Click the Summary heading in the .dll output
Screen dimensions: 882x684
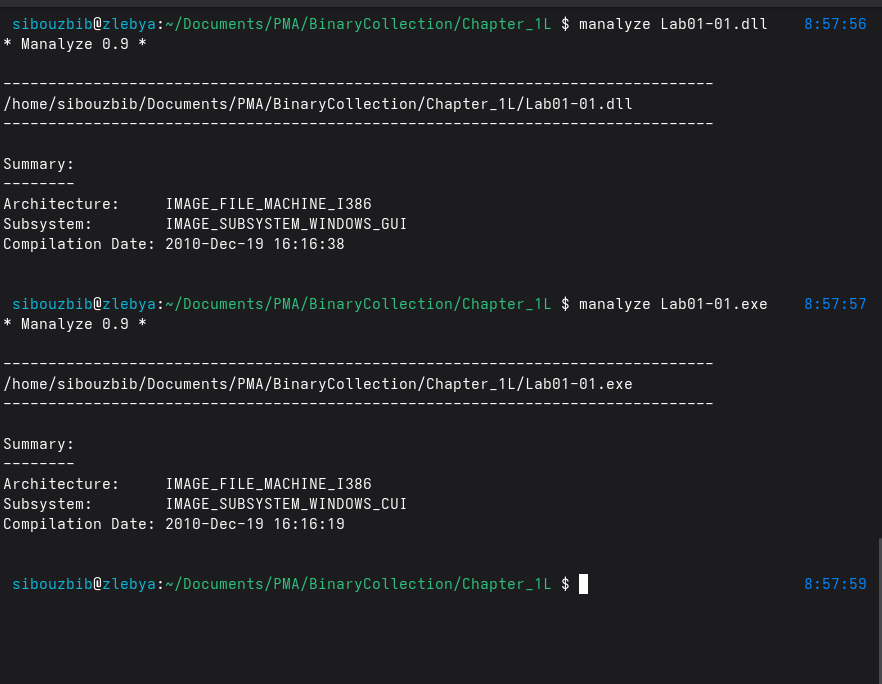[39, 164]
